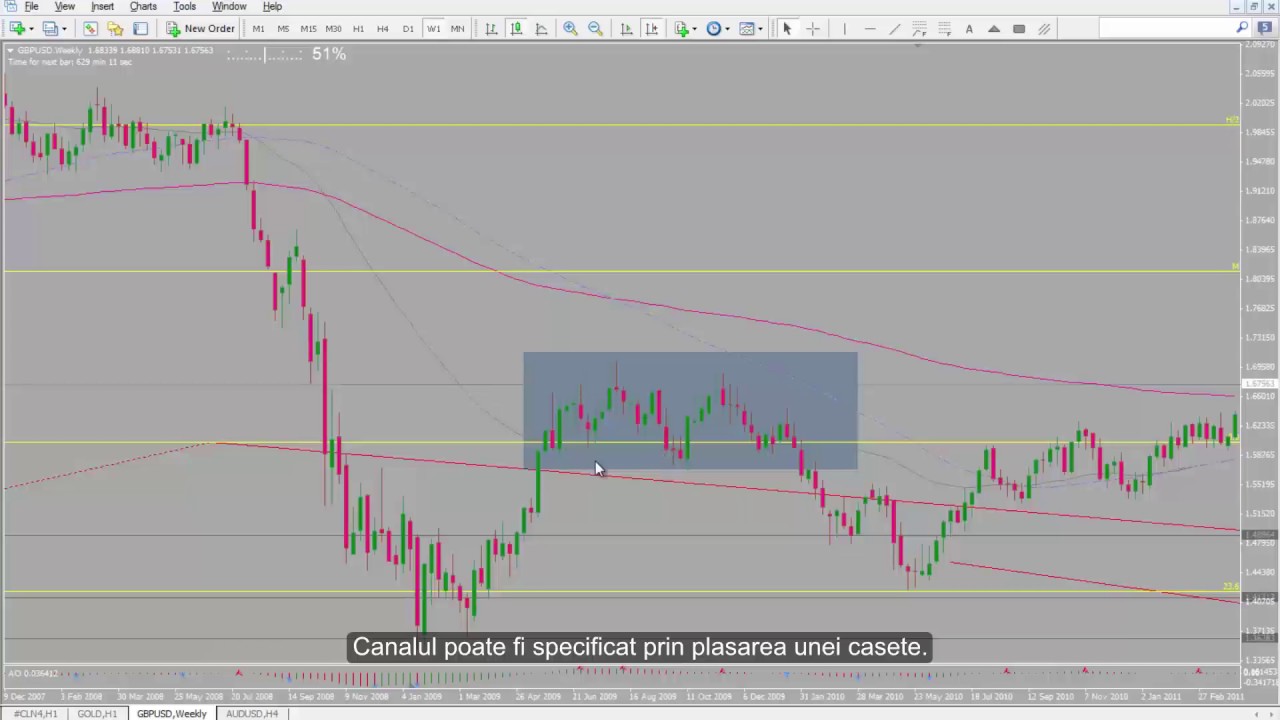Image resolution: width=1280 pixels, height=720 pixels.
Task: Switch timeframe to M1
Action: (x=258, y=29)
